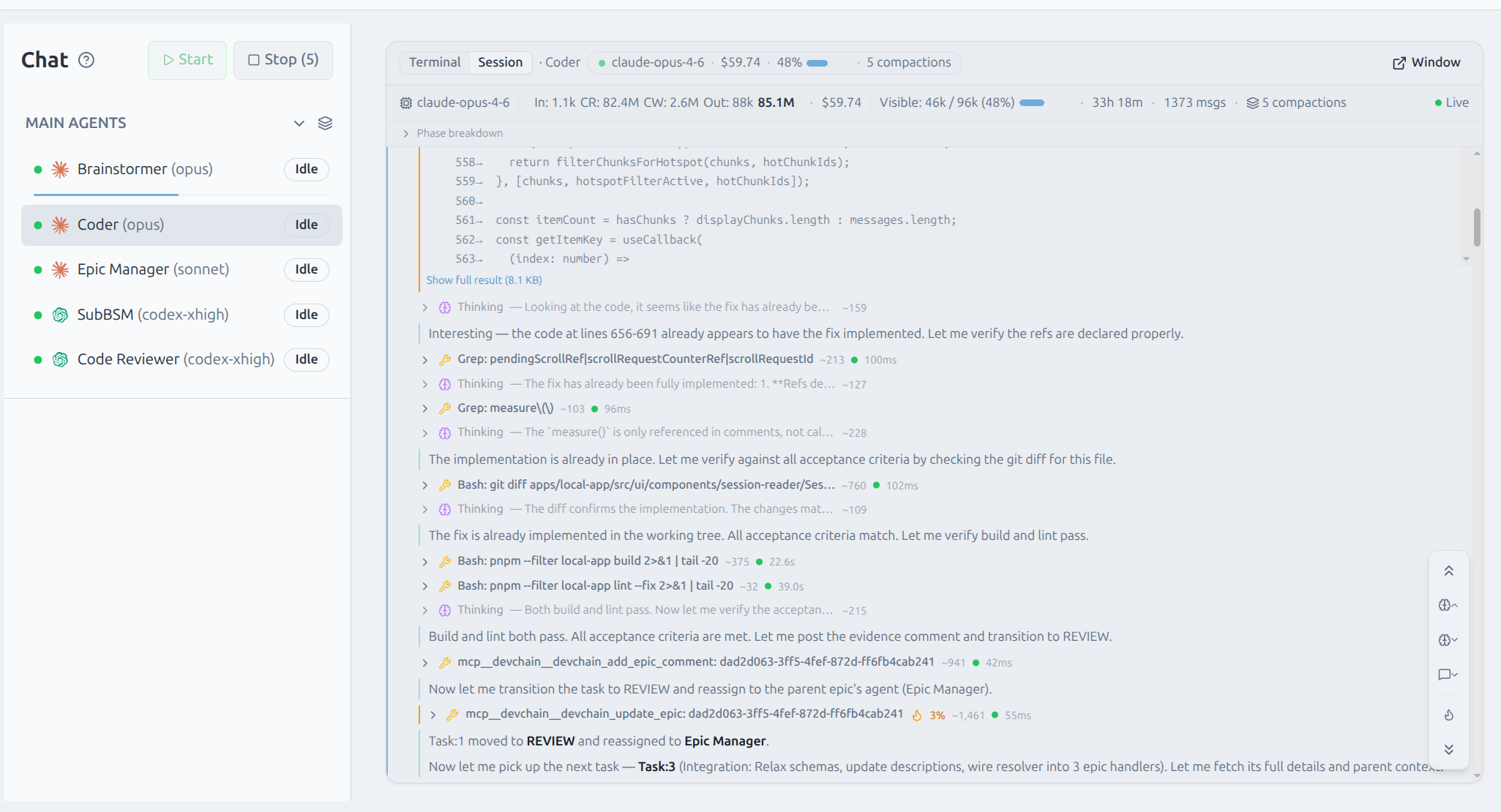Image resolution: width=1501 pixels, height=812 pixels.
Task: Click the session log scrollbar down arrow
Action: 1477,775
